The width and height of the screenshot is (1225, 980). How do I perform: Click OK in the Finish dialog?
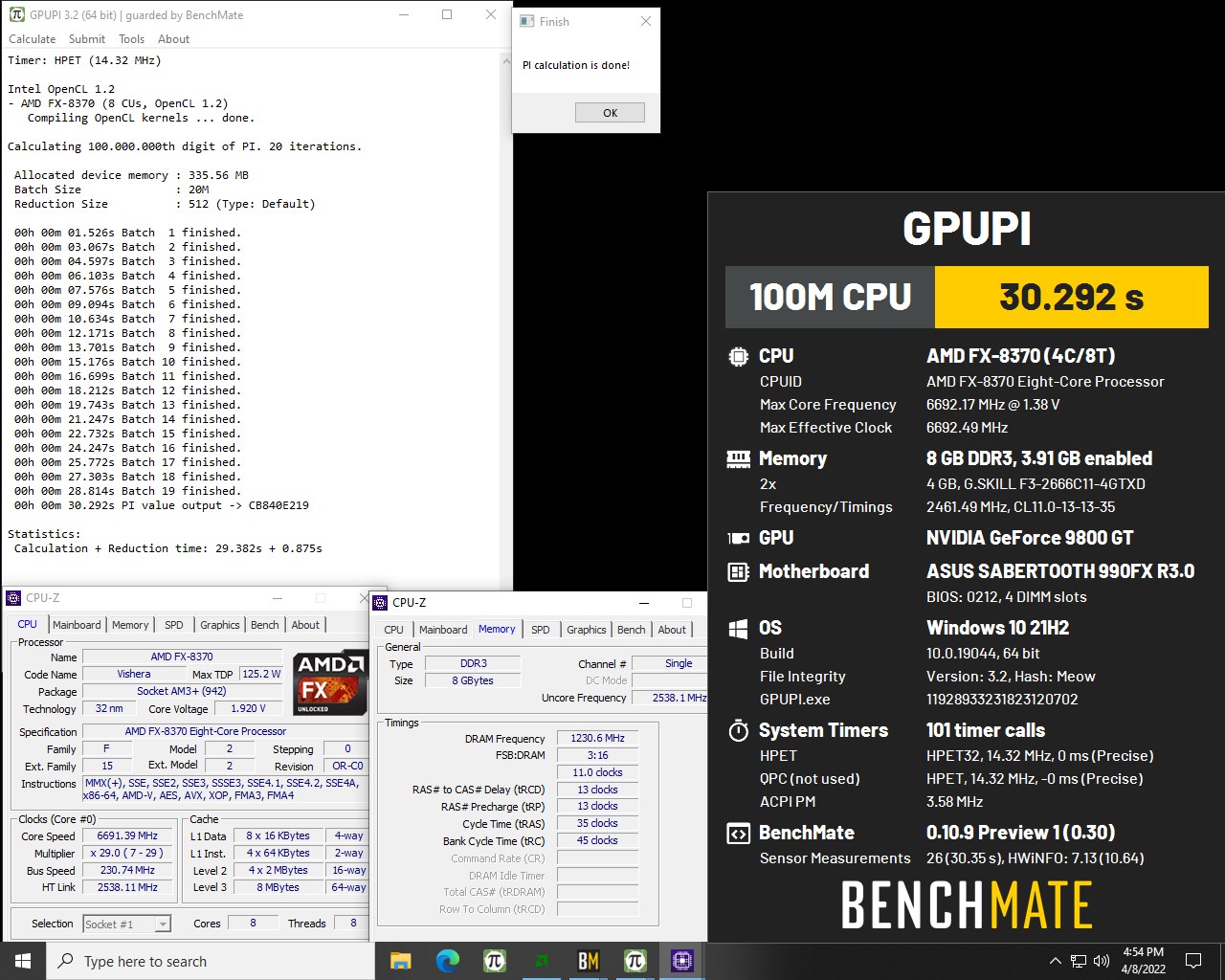click(610, 113)
